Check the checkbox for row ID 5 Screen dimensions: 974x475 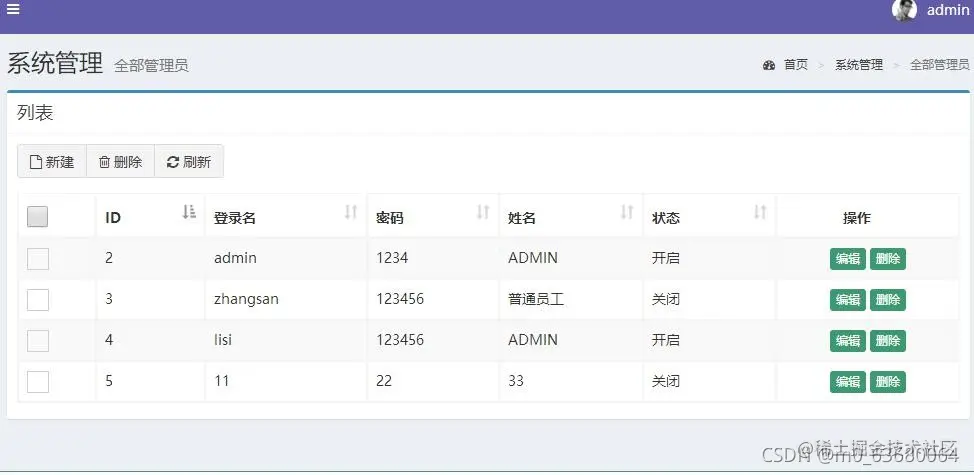[38, 382]
